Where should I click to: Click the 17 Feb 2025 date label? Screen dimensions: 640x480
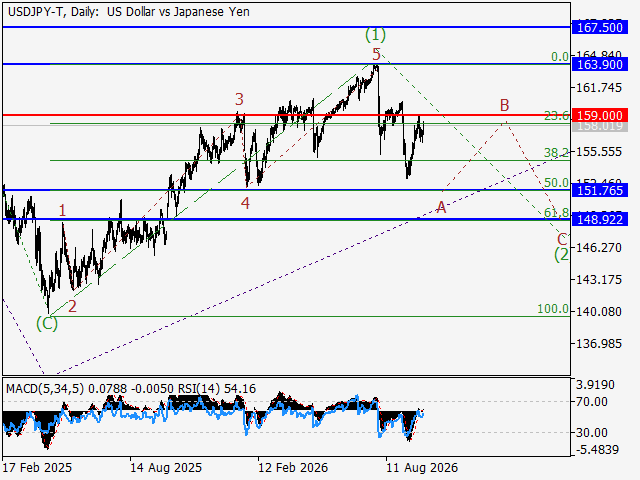point(37,467)
